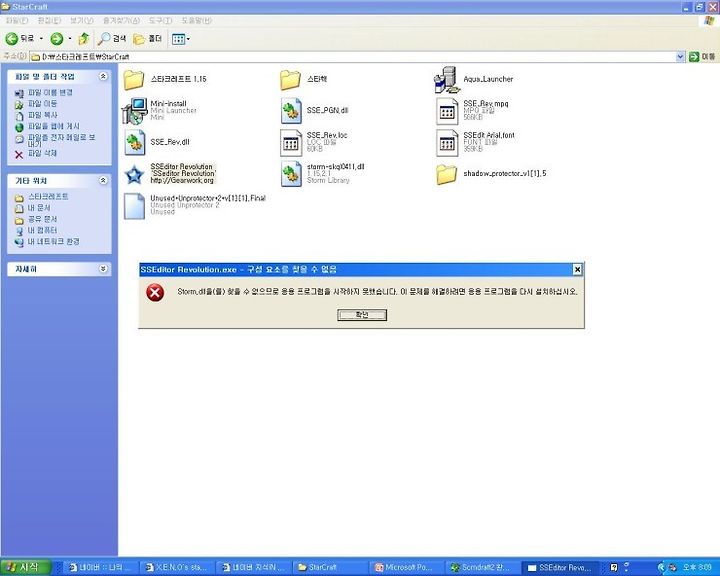Click the Back navigation arrow icon
Image resolution: width=720 pixels, height=576 pixels.
pyautogui.click(x=11, y=39)
